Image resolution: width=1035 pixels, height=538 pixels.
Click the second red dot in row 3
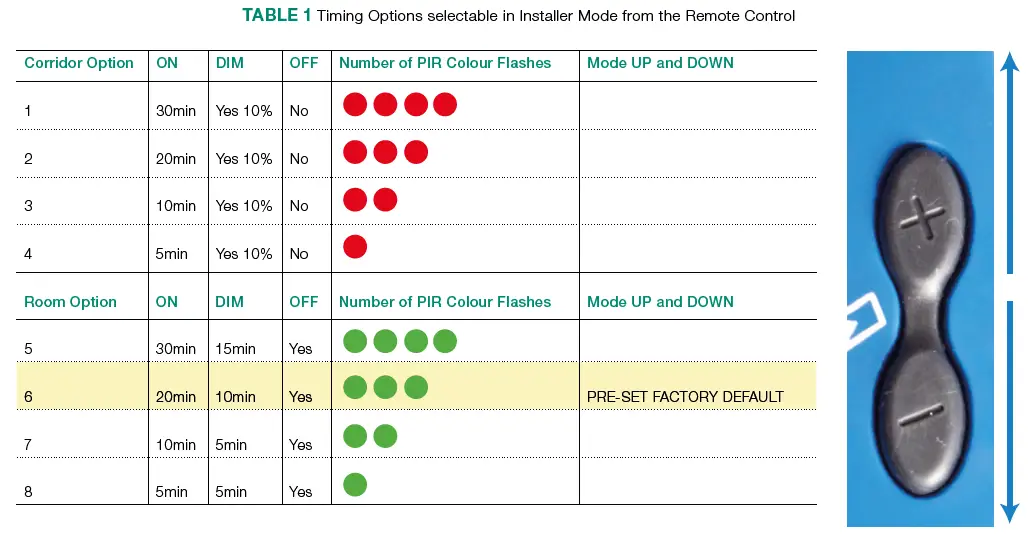[385, 200]
